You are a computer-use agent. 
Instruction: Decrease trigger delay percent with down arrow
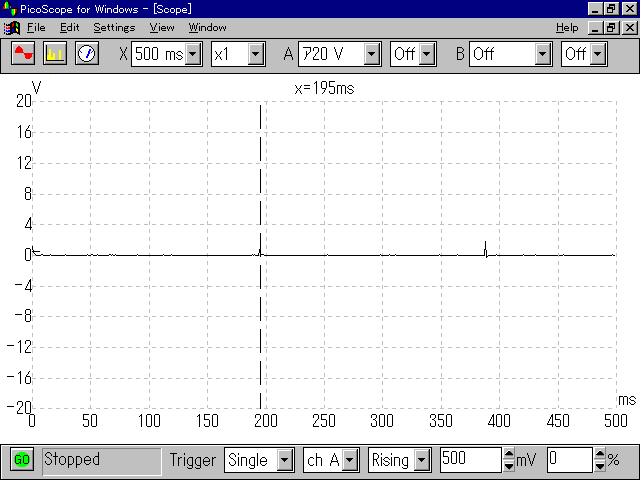(600, 466)
